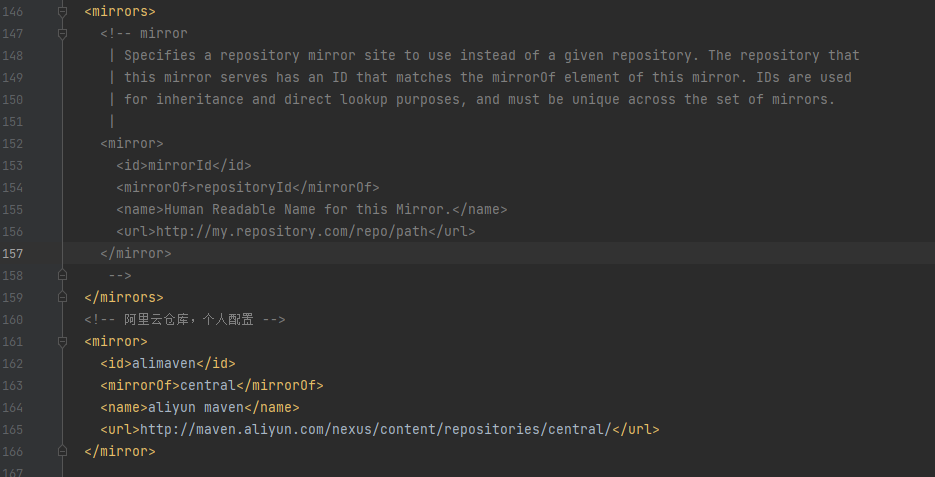Image resolution: width=935 pixels, height=477 pixels.
Task: Click line number 151 in the gutter
Action: tap(12, 122)
